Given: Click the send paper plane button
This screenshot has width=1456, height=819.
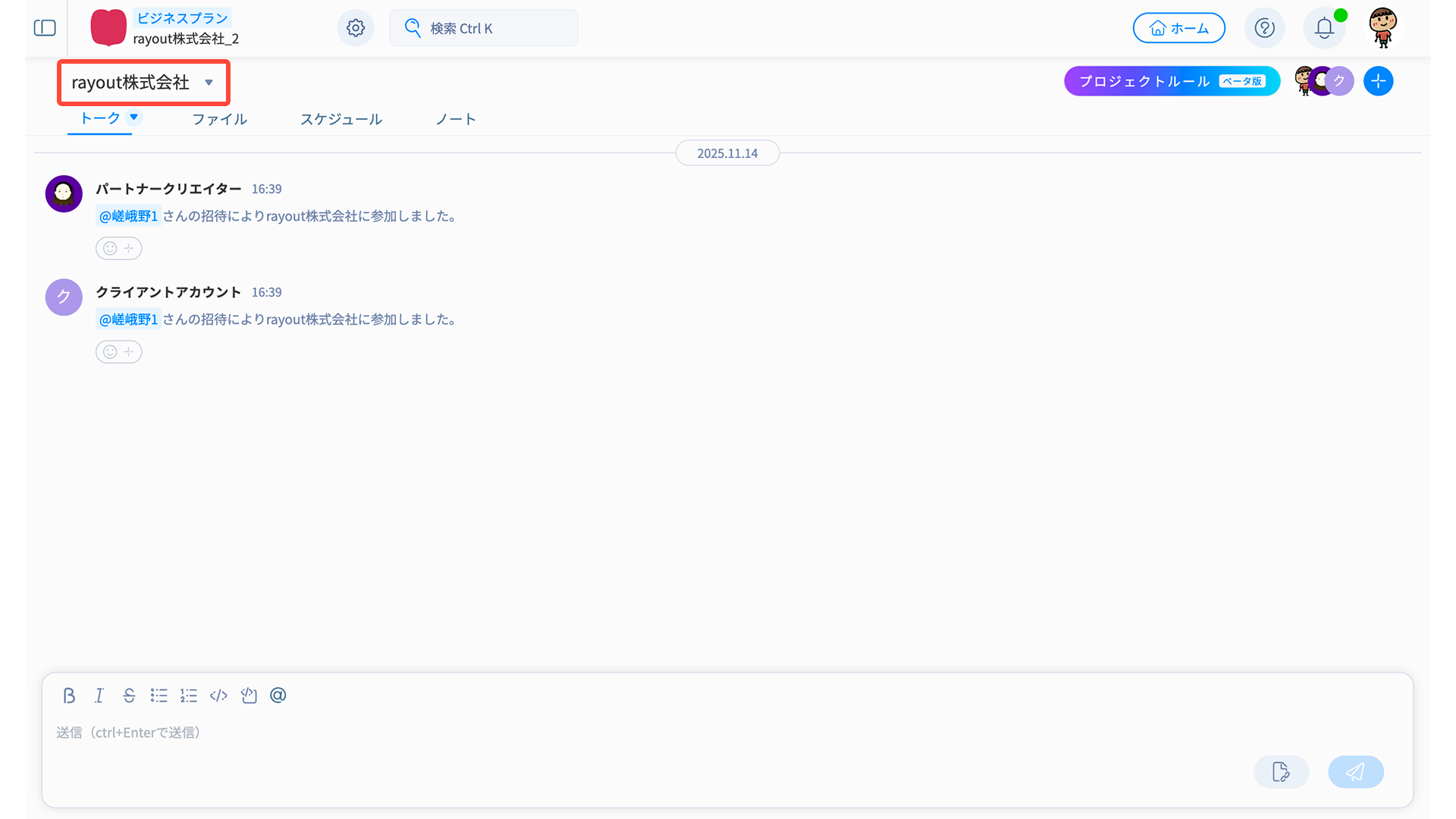Looking at the screenshot, I should 1355,772.
